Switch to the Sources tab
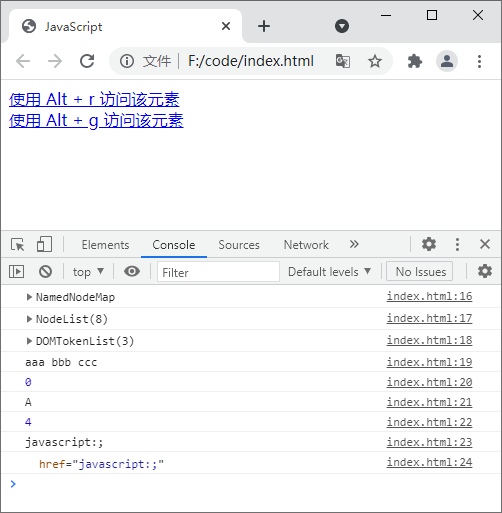This screenshot has height=513, width=502. click(239, 245)
